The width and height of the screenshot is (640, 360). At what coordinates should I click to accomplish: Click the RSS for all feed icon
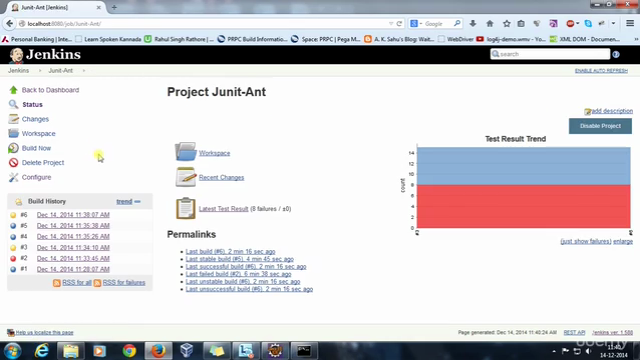click(57, 283)
